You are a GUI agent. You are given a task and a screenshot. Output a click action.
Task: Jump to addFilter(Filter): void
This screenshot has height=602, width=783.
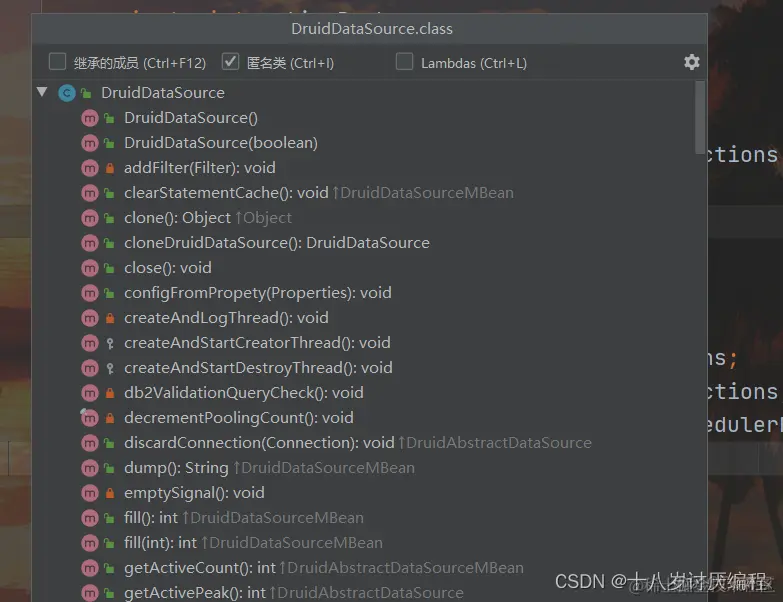click(200, 168)
